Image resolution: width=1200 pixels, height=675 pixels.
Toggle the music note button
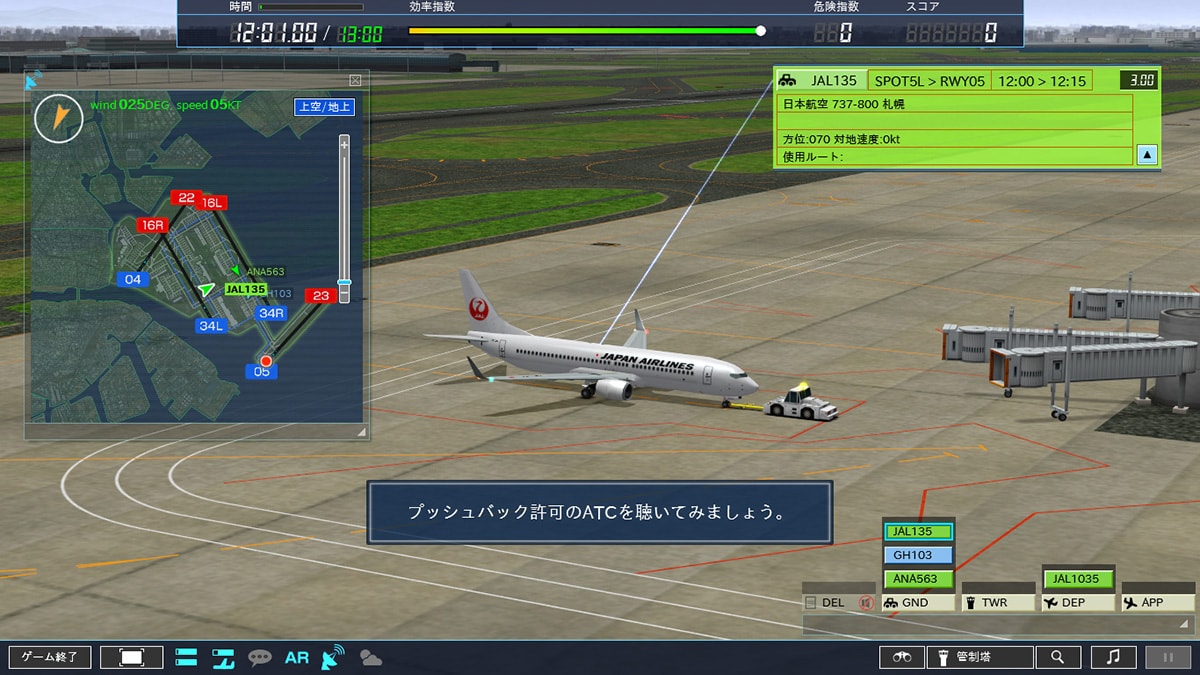pyautogui.click(x=1113, y=657)
